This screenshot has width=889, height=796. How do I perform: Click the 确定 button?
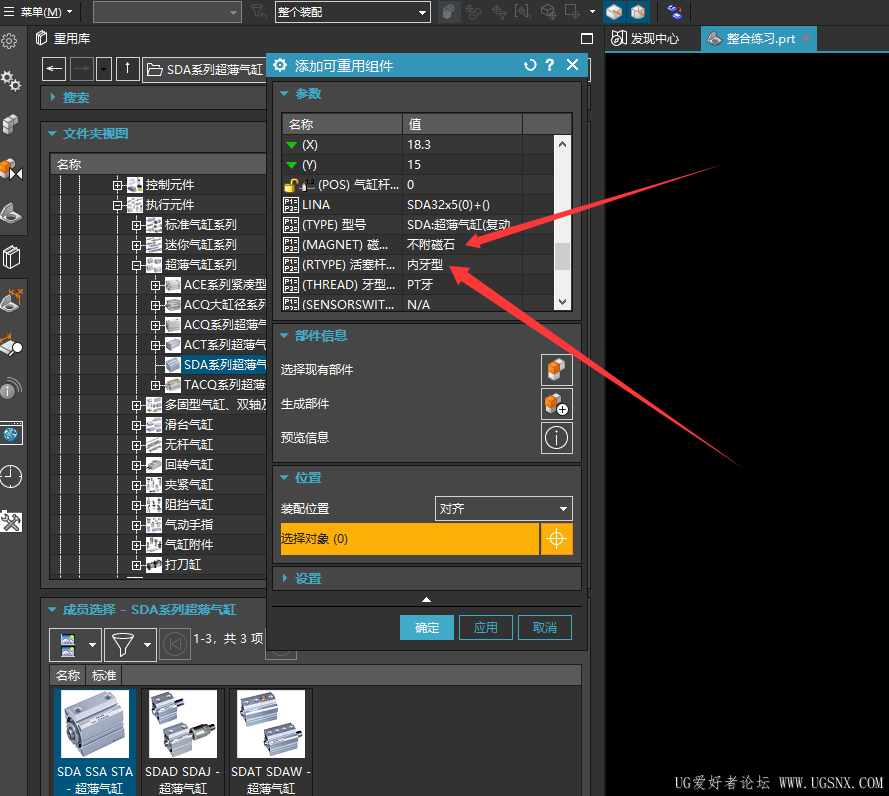426,627
